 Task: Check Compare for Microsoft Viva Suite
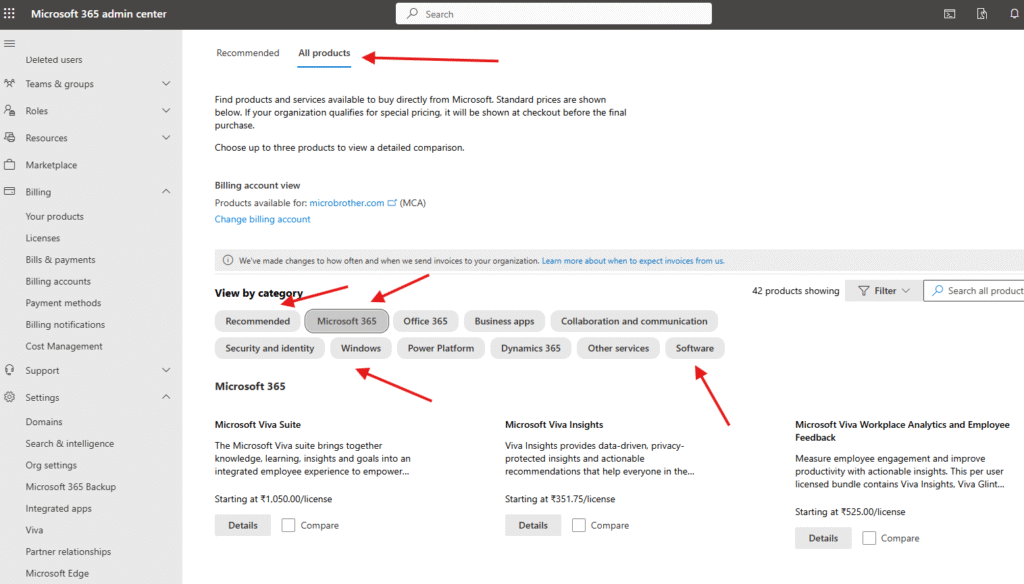click(288, 525)
